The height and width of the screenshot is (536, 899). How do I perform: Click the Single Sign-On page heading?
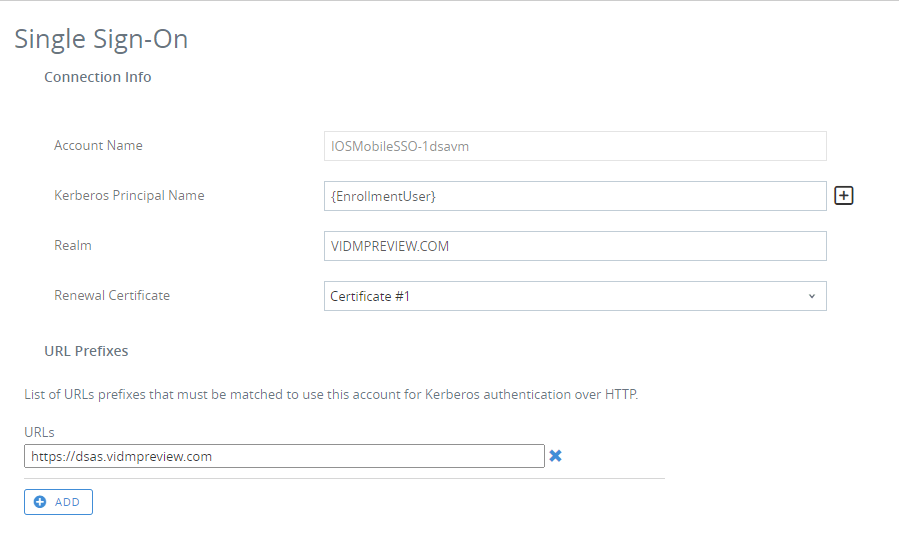(101, 39)
